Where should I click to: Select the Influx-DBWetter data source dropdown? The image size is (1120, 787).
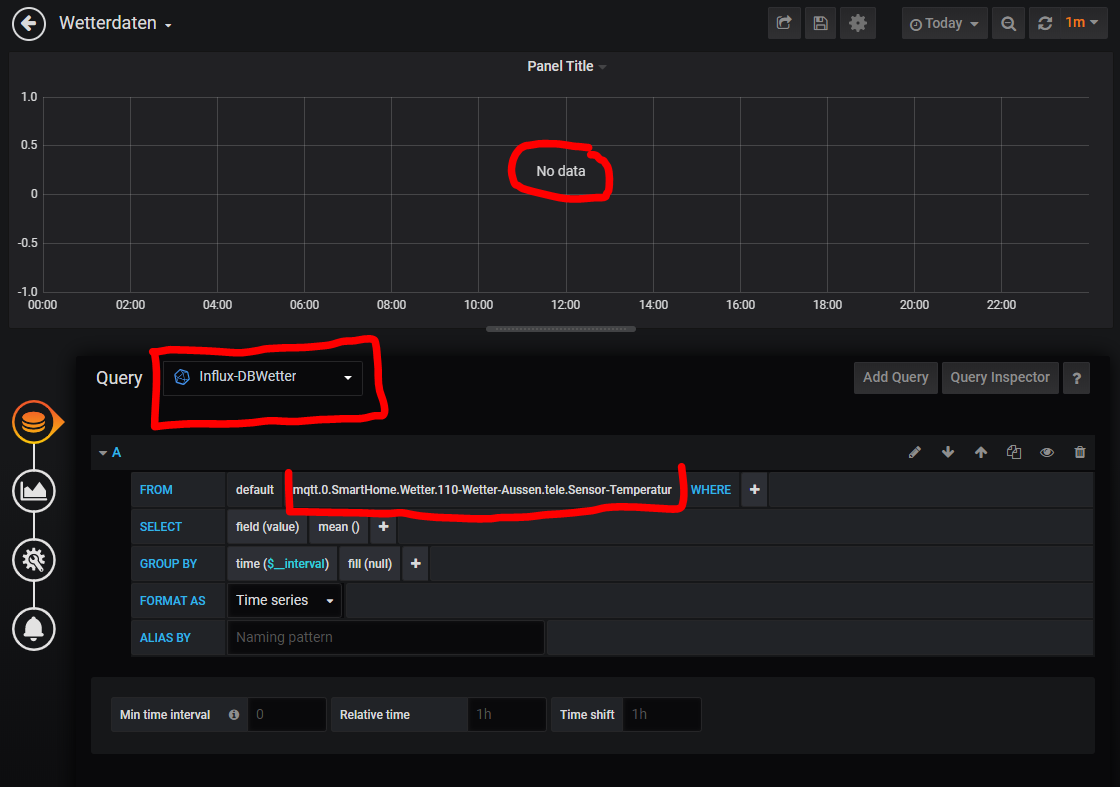[x=263, y=377]
